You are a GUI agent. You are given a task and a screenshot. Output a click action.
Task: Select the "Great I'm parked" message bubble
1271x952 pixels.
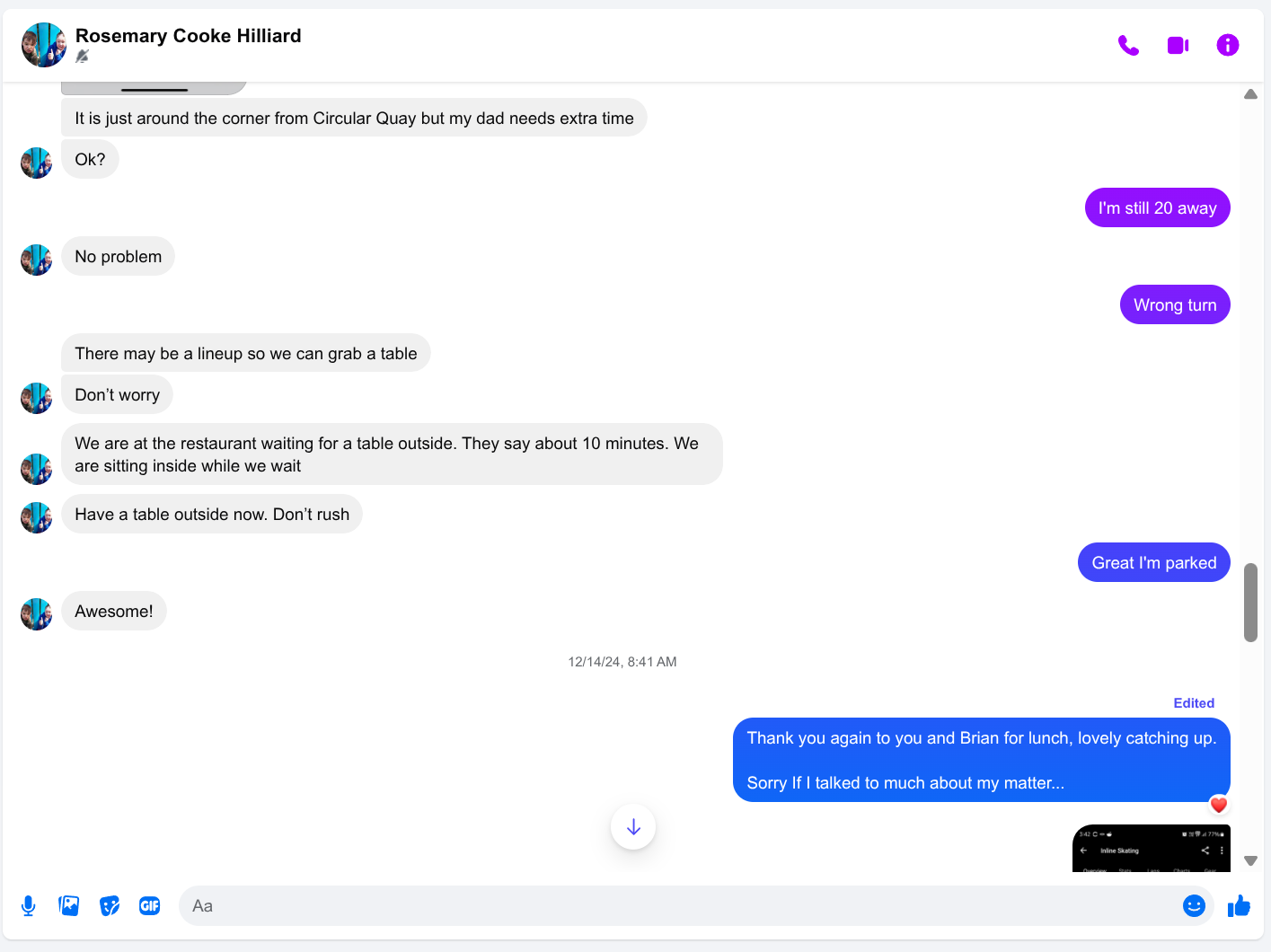[1153, 563]
